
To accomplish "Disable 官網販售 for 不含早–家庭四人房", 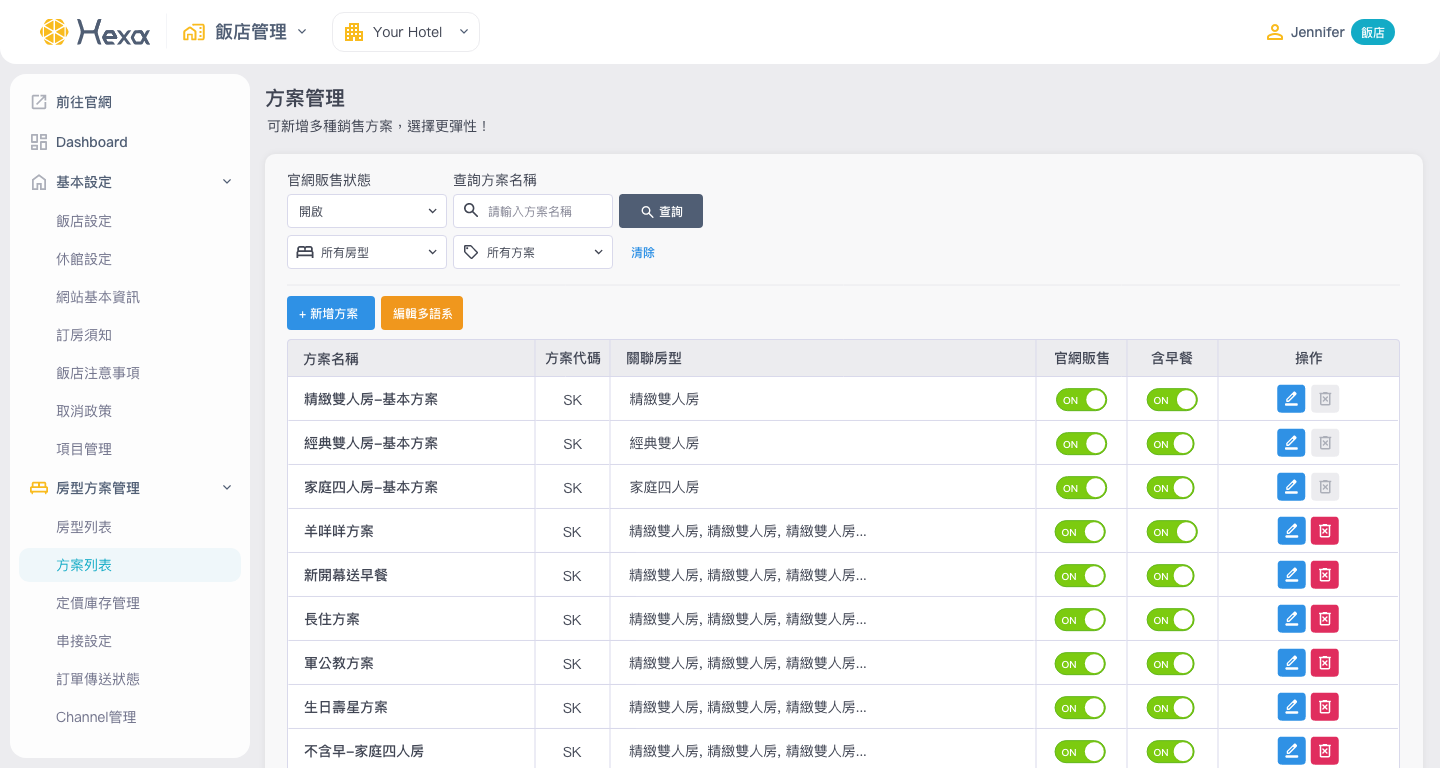I will [x=1081, y=751].
